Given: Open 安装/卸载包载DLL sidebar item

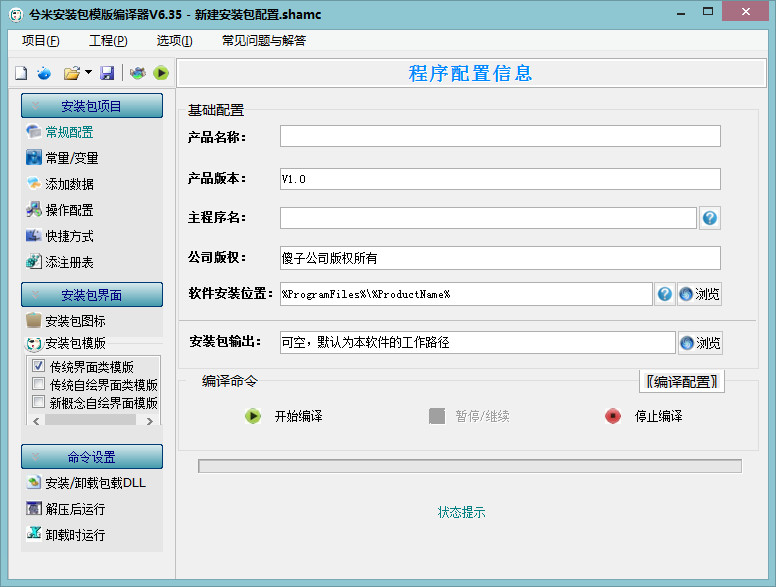Looking at the screenshot, I should pos(86,483).
